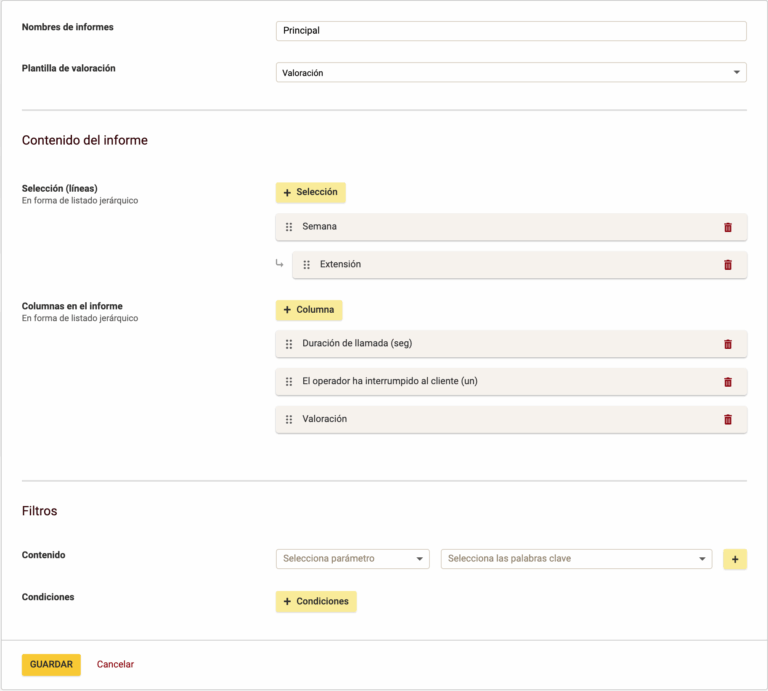Add a new column with + Columna
The height and width of the screenshot is (691, 768).
tap(309, 310)
